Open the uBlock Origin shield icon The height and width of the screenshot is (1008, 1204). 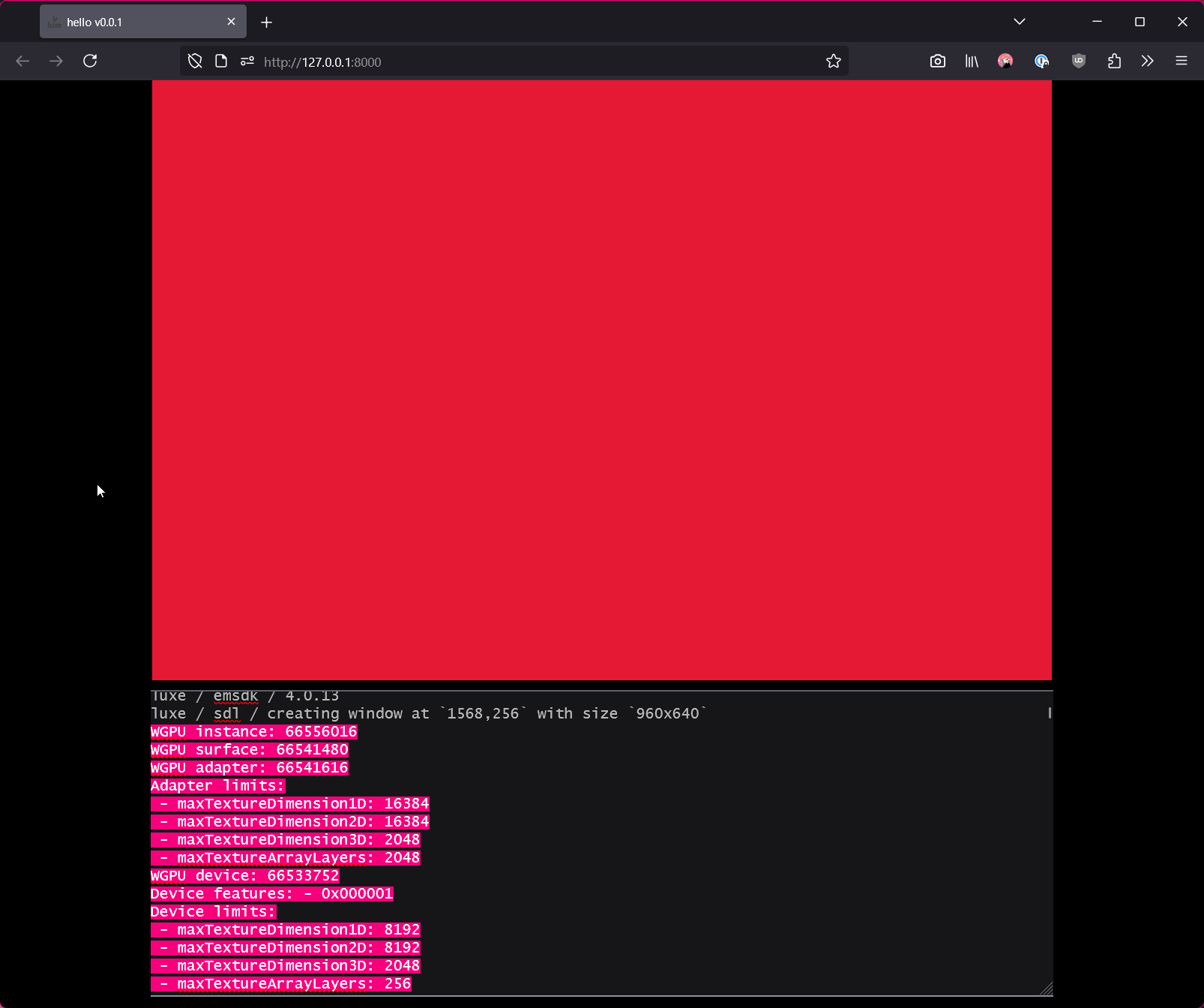tap(1079, 61)
